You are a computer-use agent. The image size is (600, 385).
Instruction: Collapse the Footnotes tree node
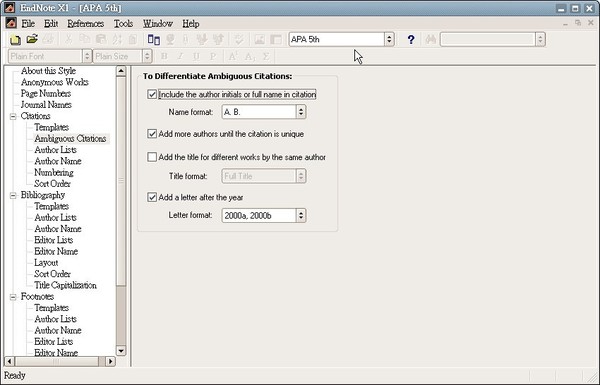click(x=13, y=297)
